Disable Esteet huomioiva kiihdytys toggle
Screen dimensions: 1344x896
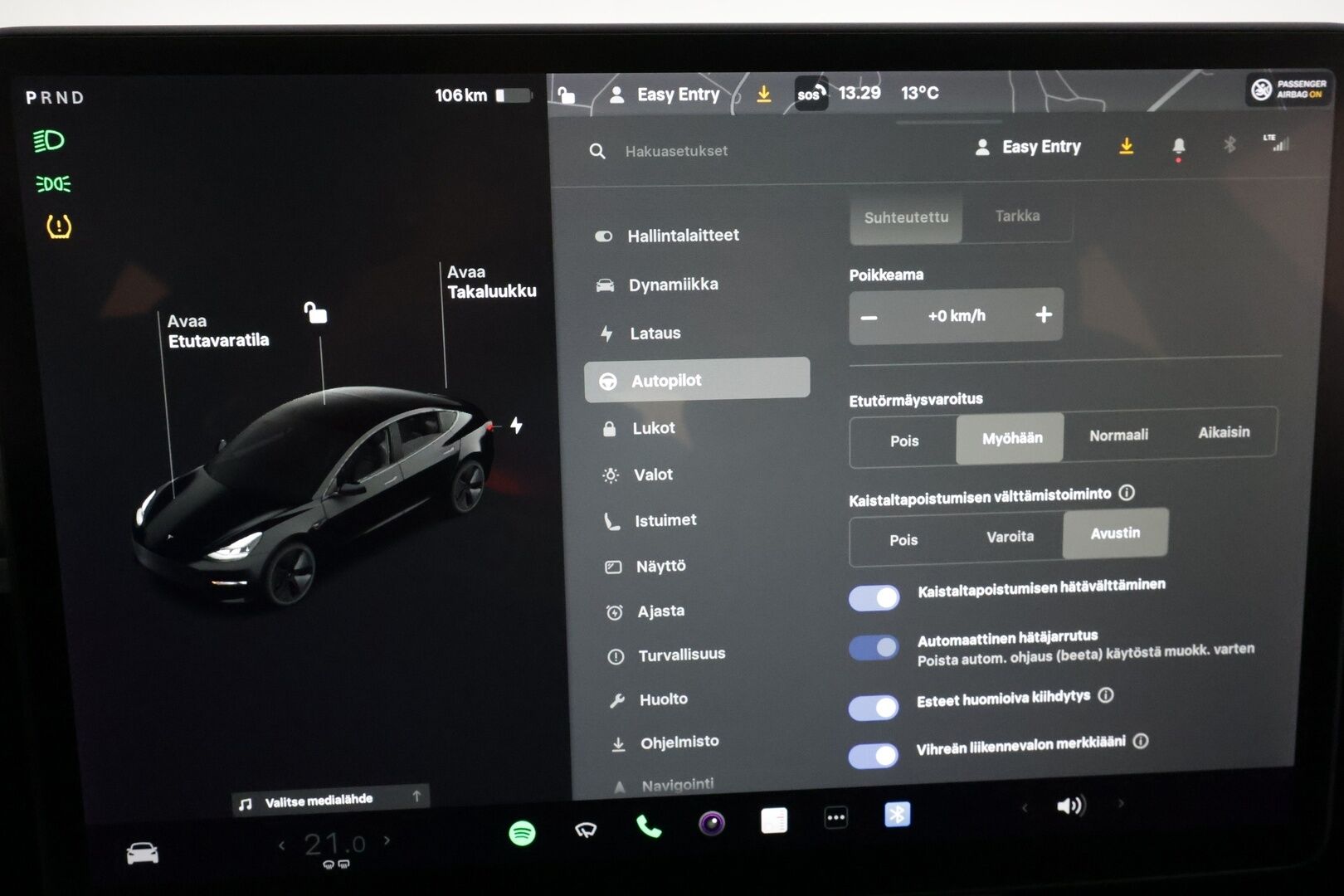tap(874, 707)
